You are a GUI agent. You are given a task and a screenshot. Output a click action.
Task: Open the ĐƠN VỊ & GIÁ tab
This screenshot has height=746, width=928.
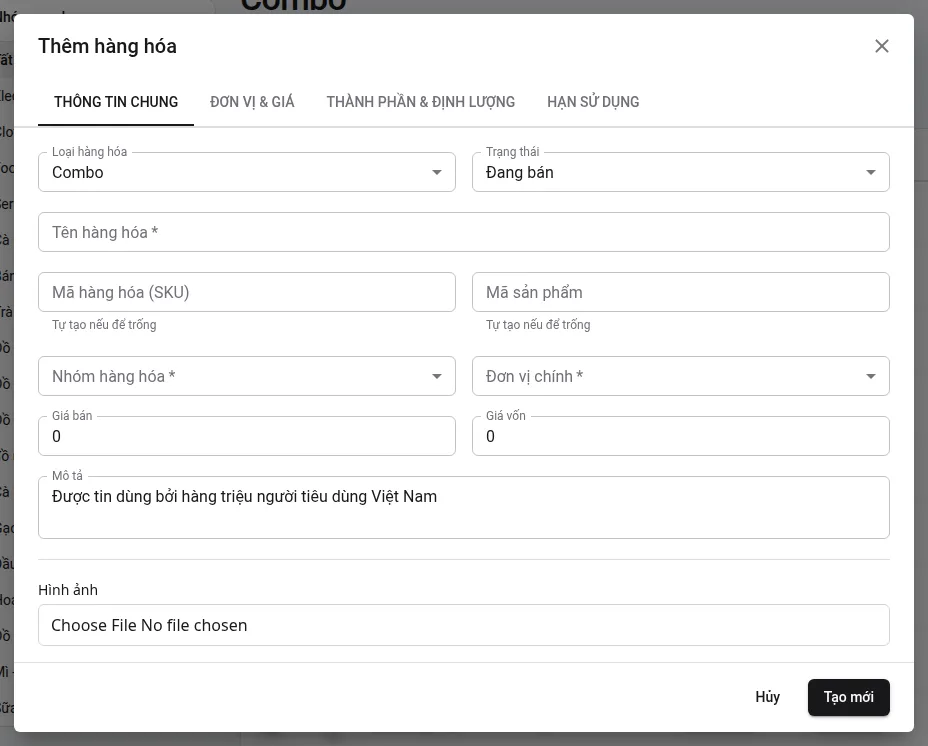(x=252, y=102)
